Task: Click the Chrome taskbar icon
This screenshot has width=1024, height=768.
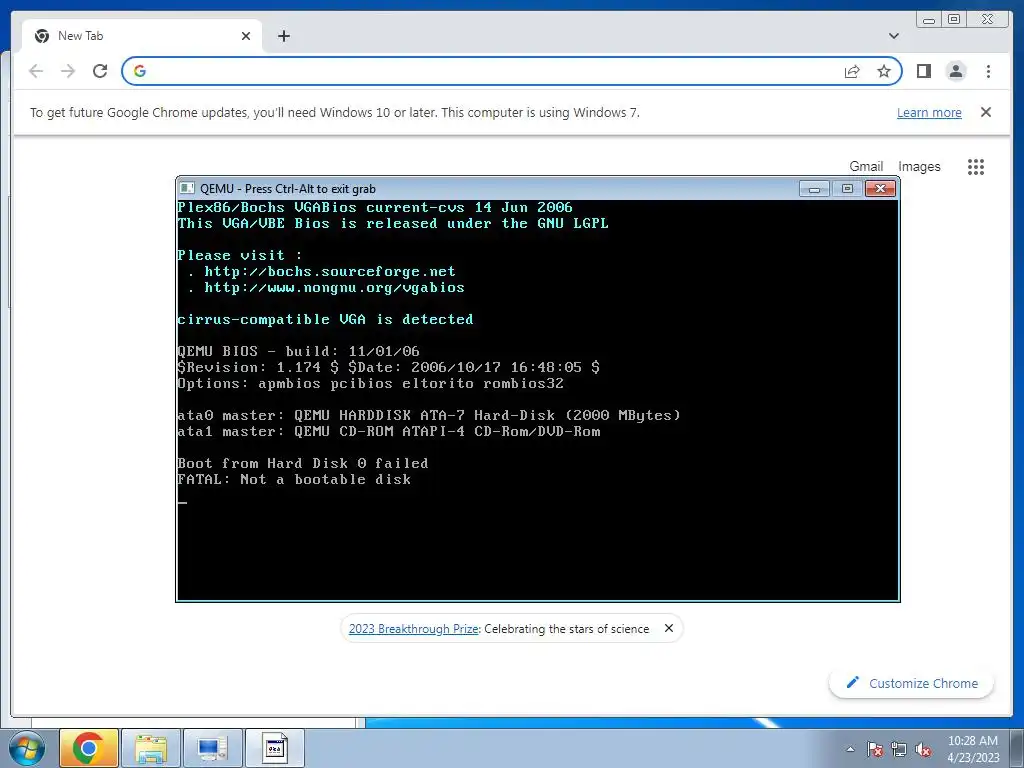Action: tap(89, 748)
